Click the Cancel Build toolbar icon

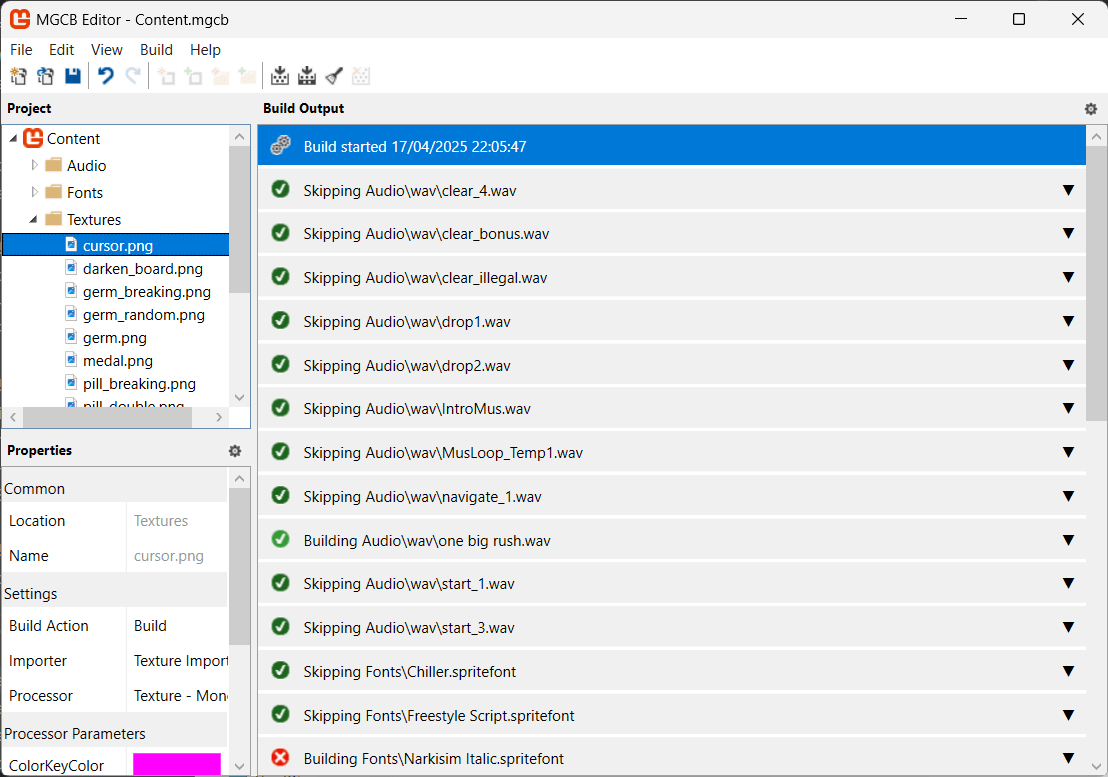coord(361,76)
